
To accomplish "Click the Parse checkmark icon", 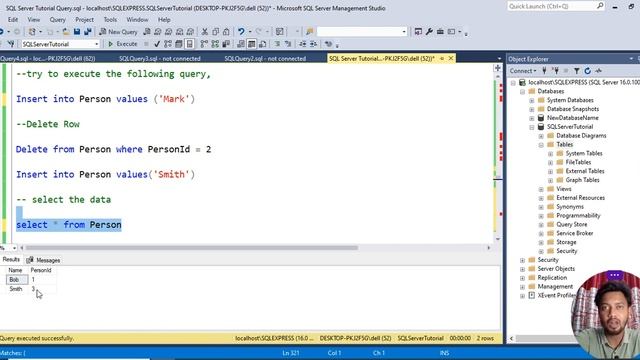I will pyautogui.click(x=157, y=44).
